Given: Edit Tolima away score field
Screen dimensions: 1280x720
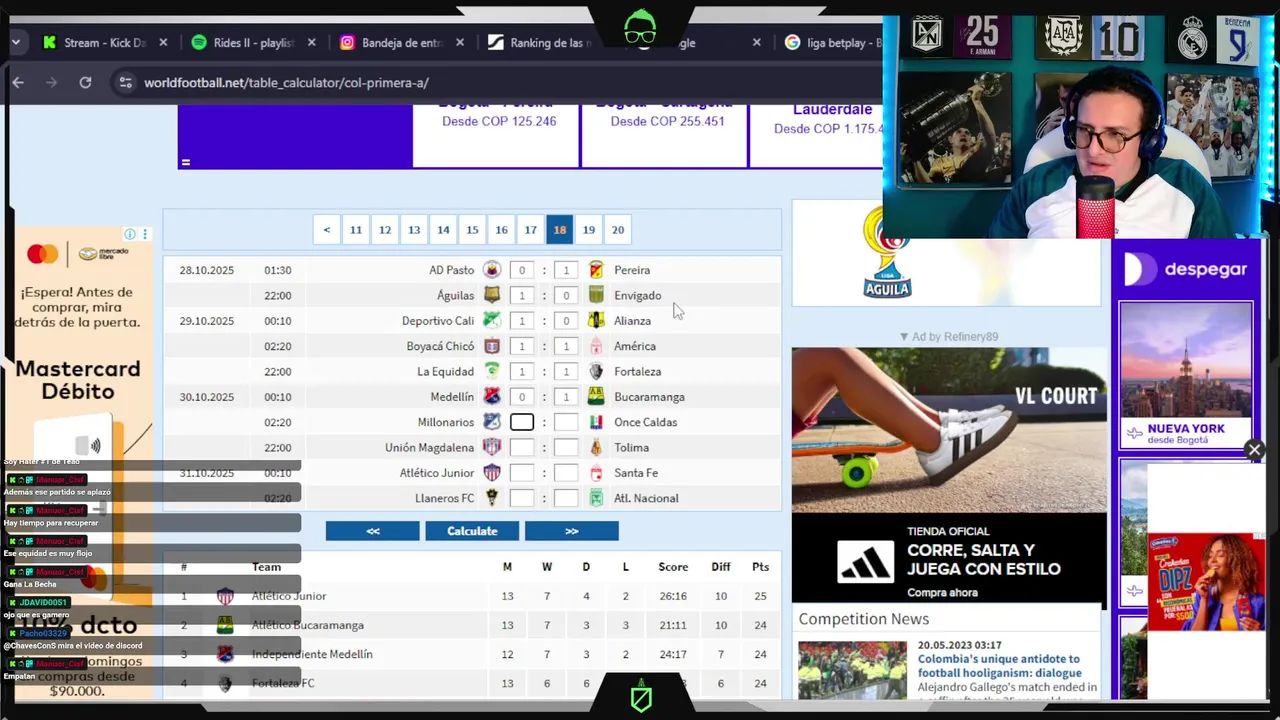Looking at the screenshot, I should (566, 447).
